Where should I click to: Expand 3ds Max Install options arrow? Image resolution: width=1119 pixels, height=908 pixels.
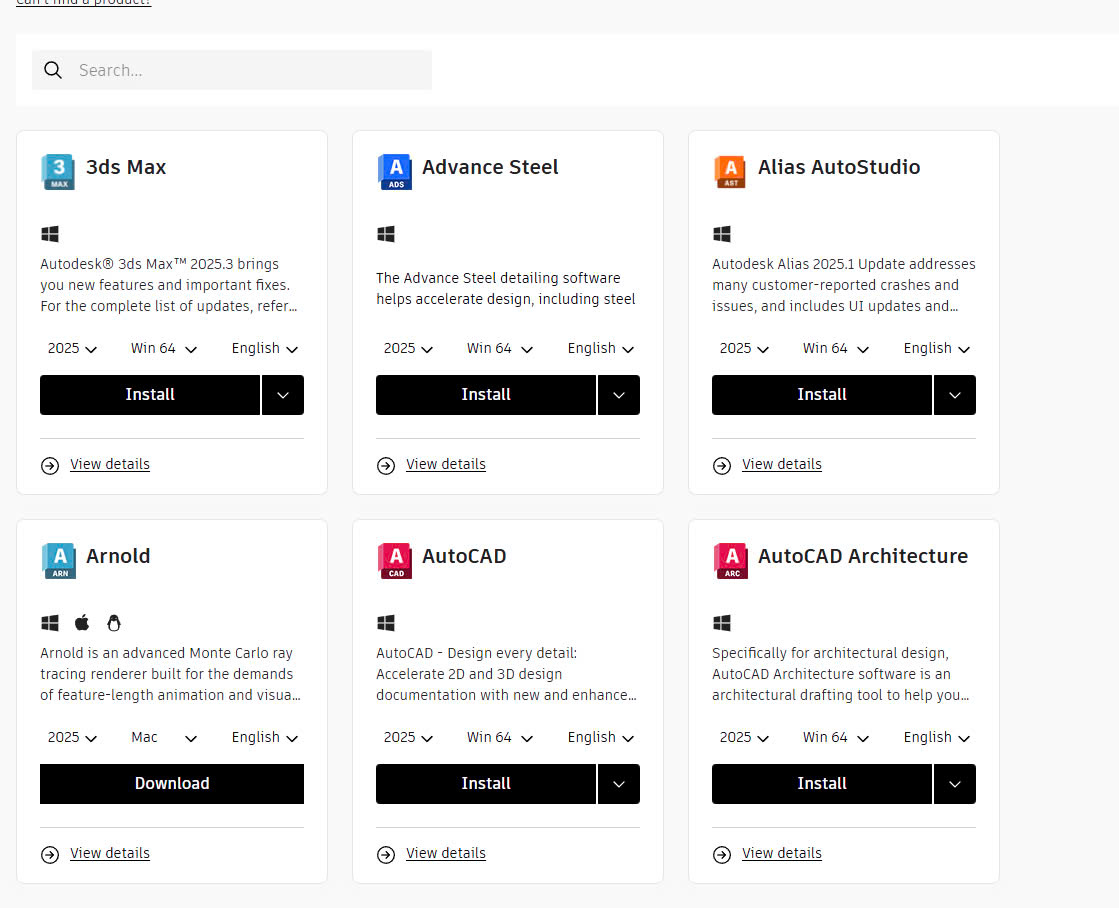coord(283,395)
